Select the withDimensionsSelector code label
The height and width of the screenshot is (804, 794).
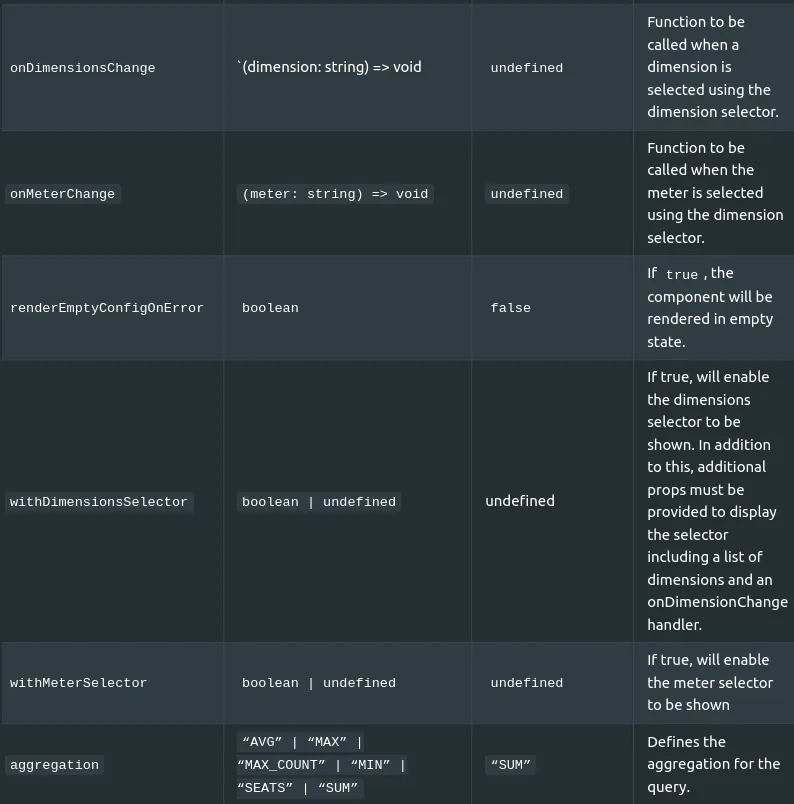[99, 501]
